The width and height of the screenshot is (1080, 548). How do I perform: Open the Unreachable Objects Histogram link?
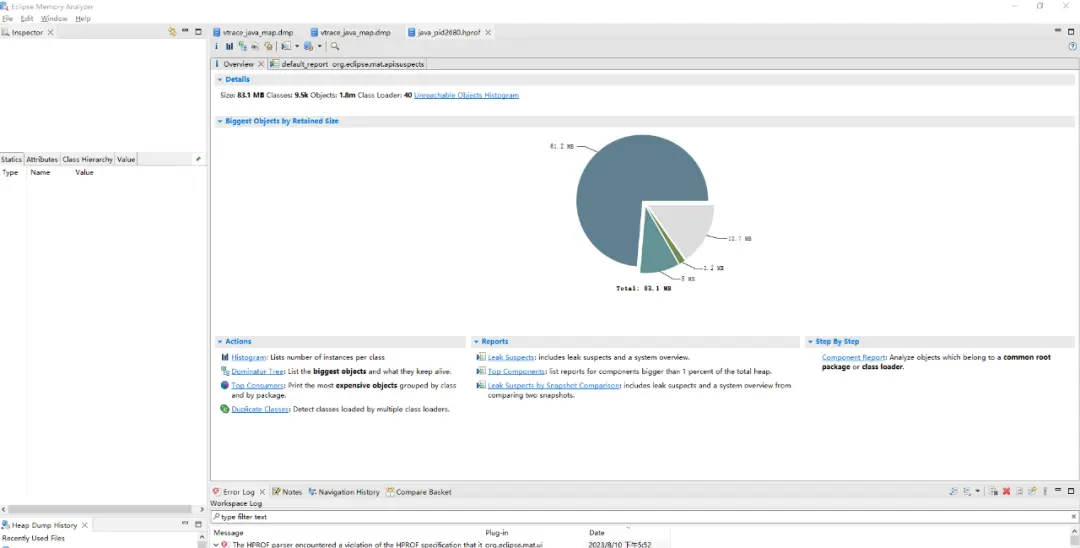tap(466, 95)
